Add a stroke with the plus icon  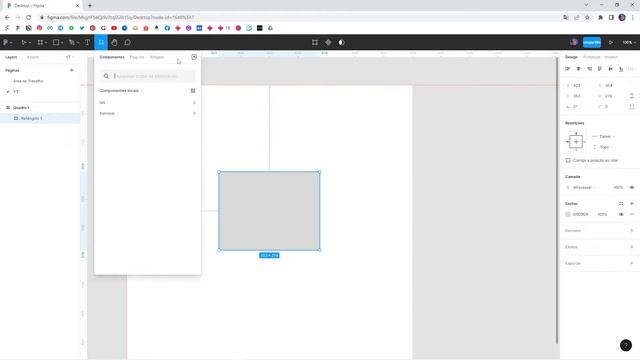click(x=632, y=231)
